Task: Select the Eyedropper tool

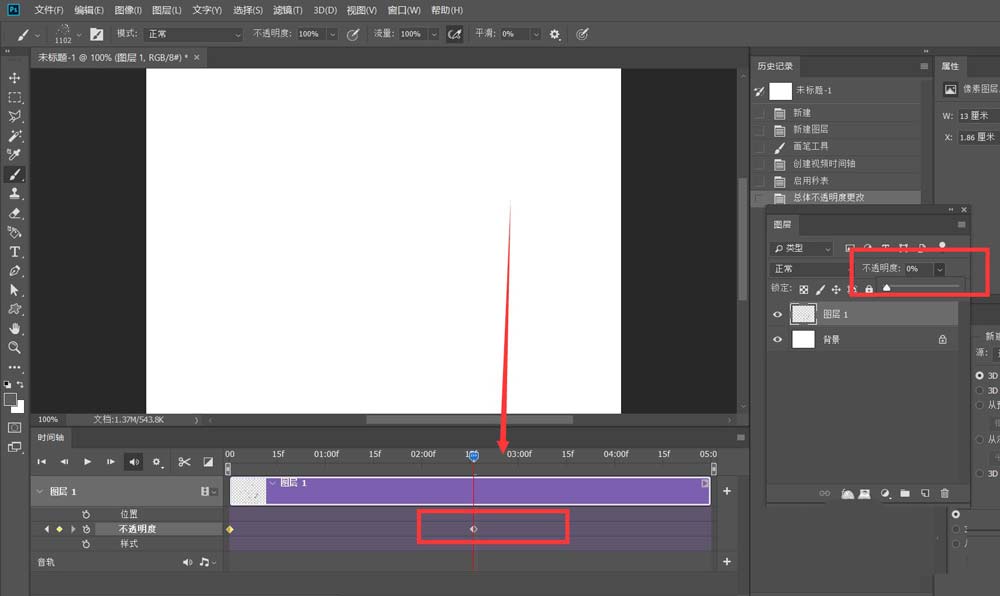Action: pyautogui.click(x=14, y=155)
